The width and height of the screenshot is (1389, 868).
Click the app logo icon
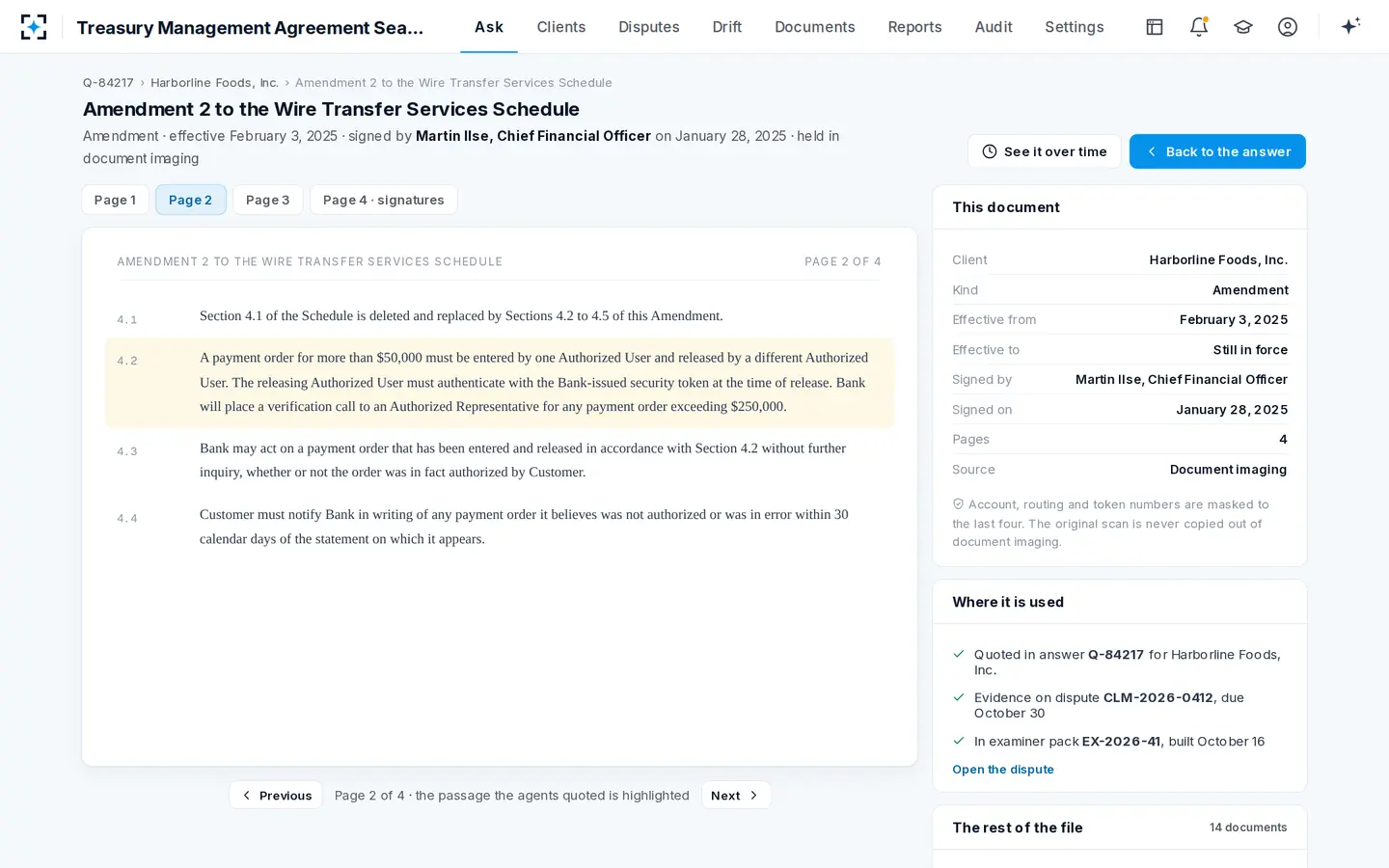tap(34, 27)
